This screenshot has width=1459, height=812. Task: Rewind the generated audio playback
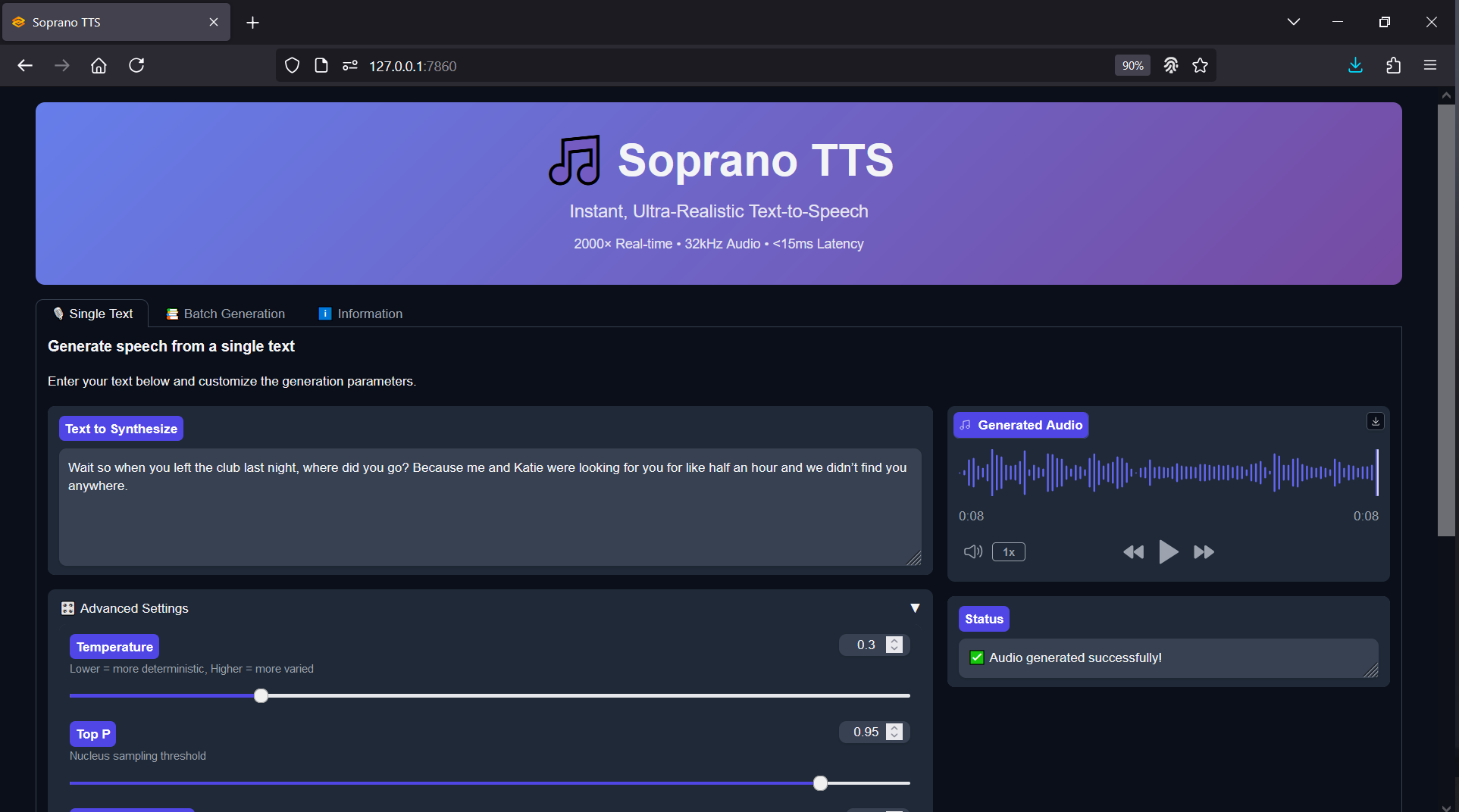[x=1133, y=551]
